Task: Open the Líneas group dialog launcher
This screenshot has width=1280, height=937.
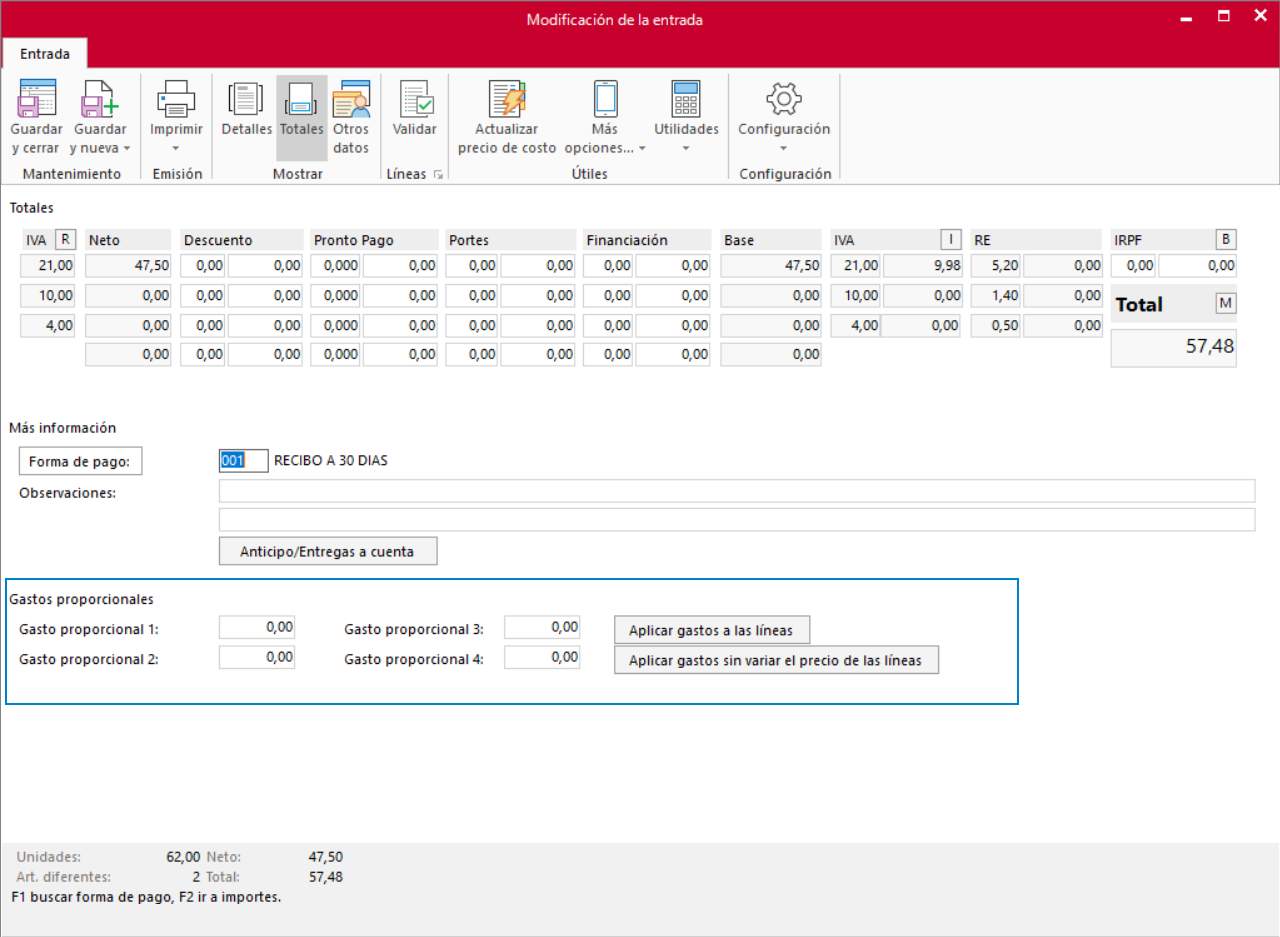Action: [x=438, y=175]
